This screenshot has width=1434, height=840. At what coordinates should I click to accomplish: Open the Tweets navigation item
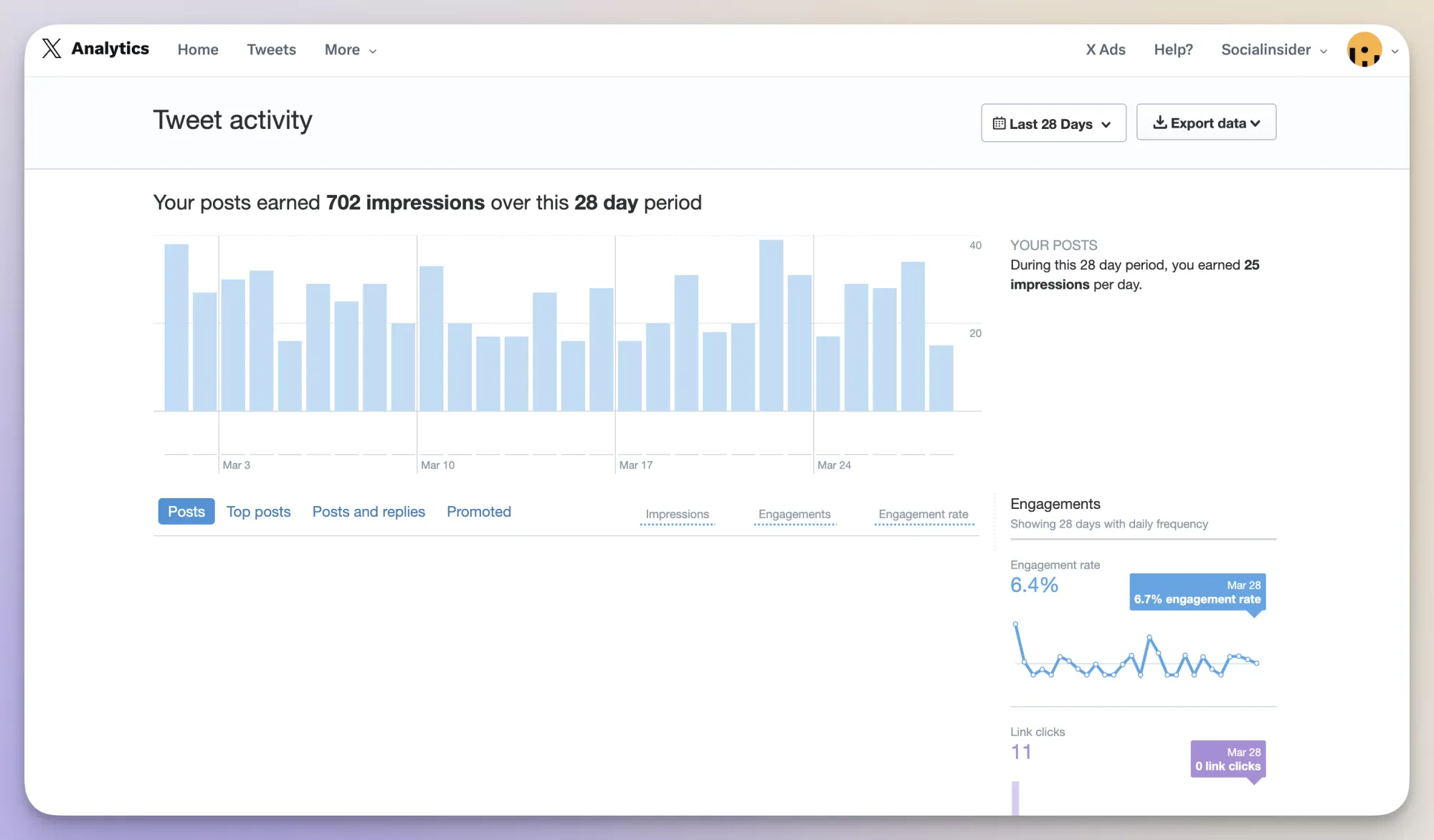click(x=271, y=49)
